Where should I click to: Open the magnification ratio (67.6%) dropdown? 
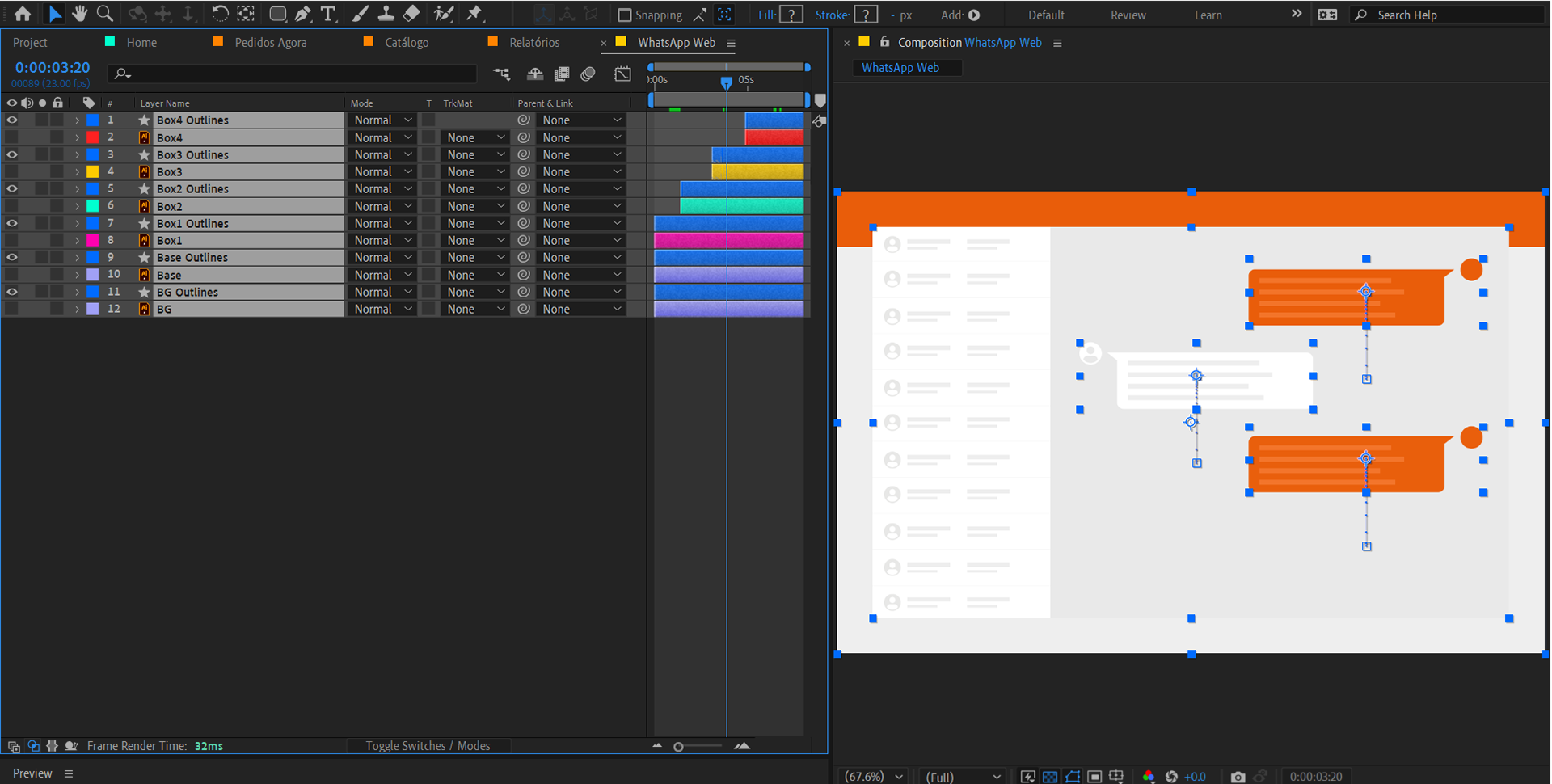point(873,776)
